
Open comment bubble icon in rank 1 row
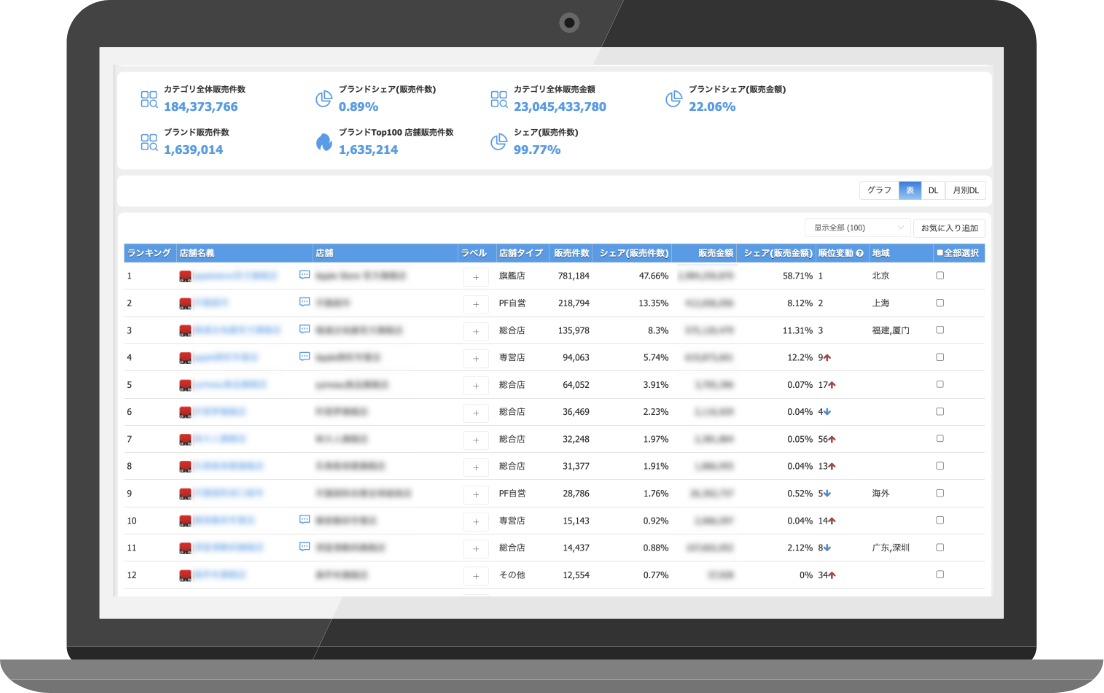[304, 275]
